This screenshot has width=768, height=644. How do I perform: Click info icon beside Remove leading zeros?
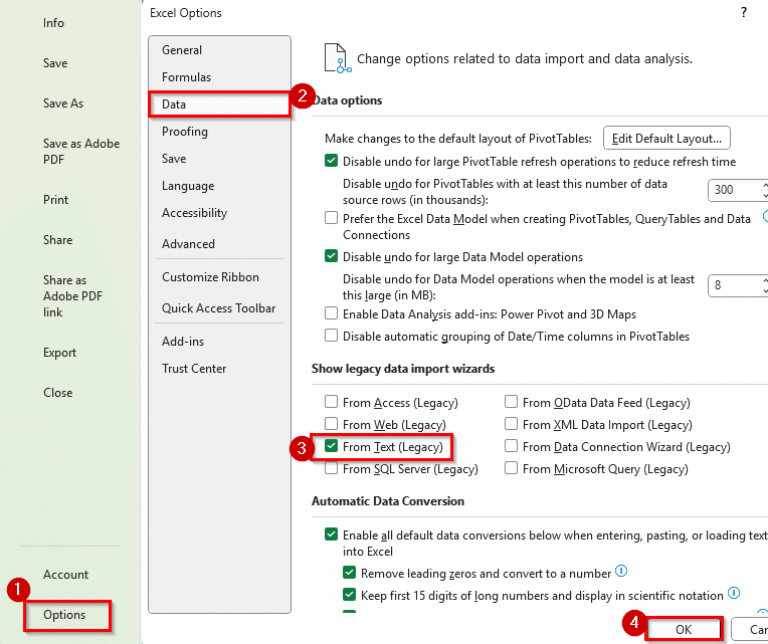(621, 571)
